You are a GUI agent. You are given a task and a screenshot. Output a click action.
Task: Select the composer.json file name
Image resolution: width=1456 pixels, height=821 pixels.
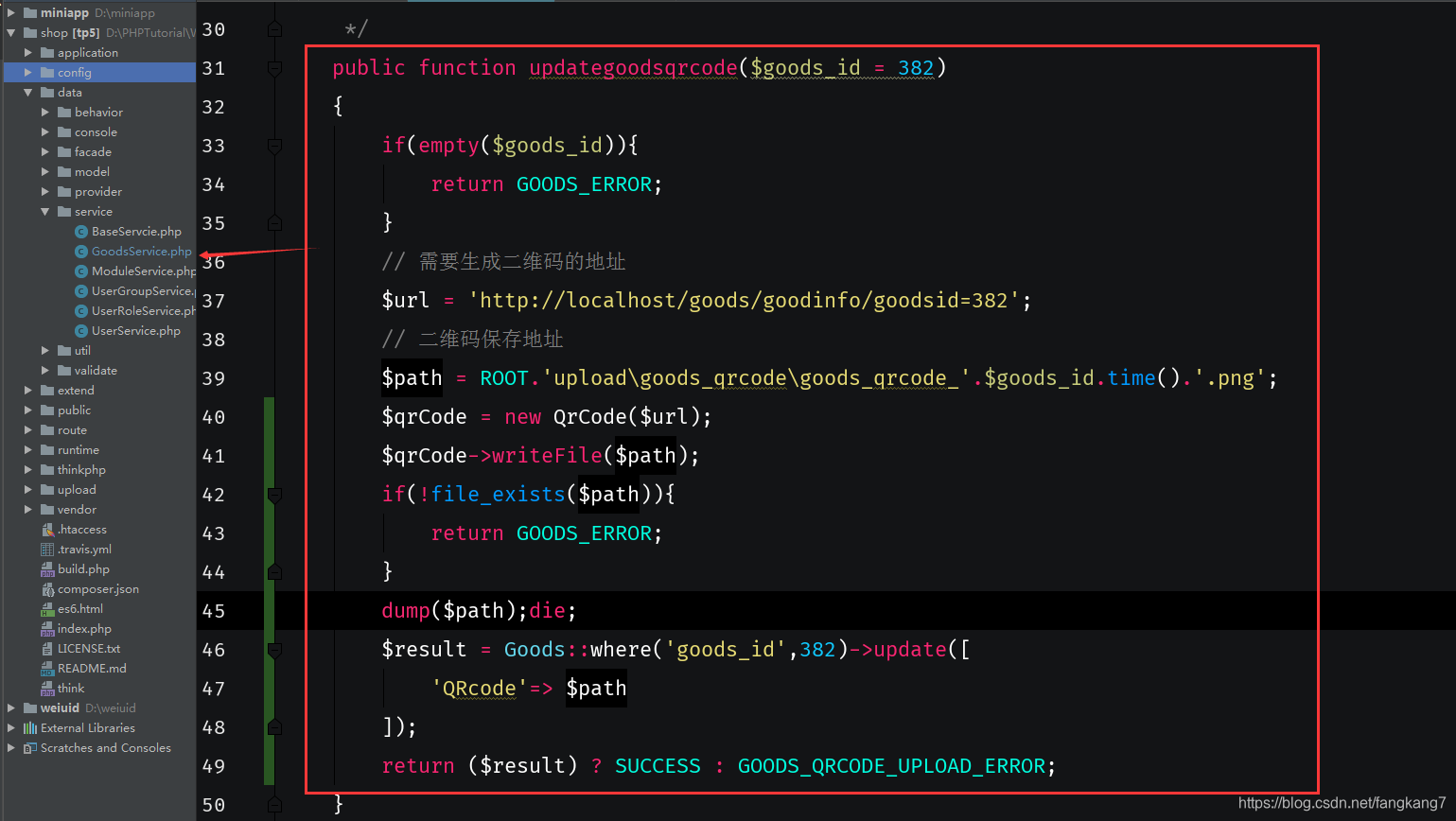98,589
